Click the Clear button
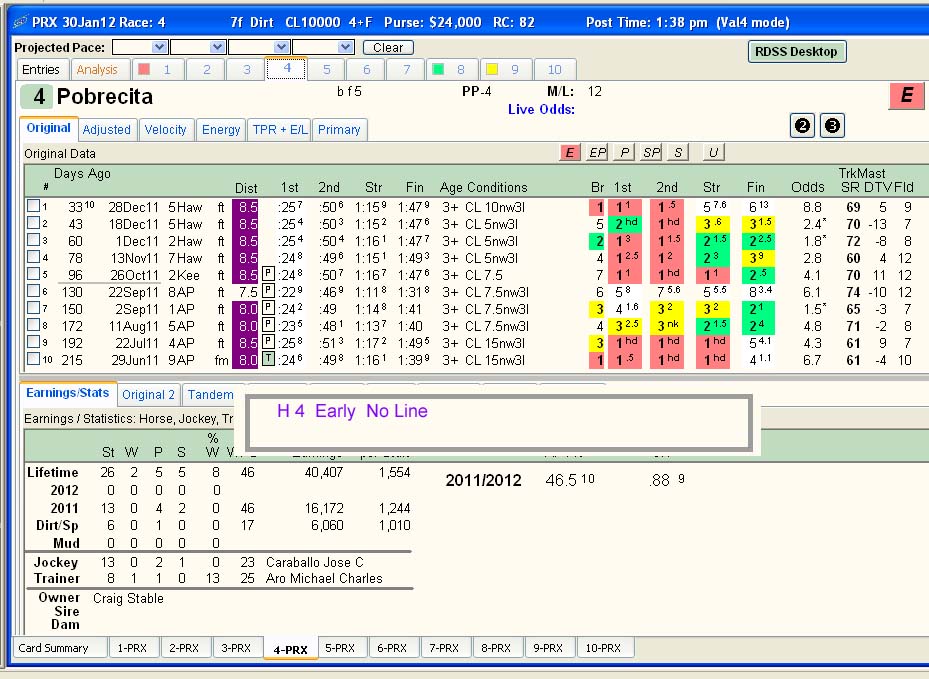Screen dimensions: 929x679 tap(388, 47)
